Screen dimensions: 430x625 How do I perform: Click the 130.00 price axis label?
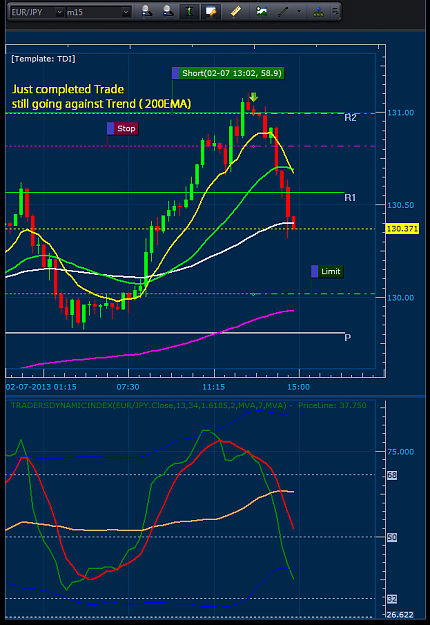pos(401,298)
